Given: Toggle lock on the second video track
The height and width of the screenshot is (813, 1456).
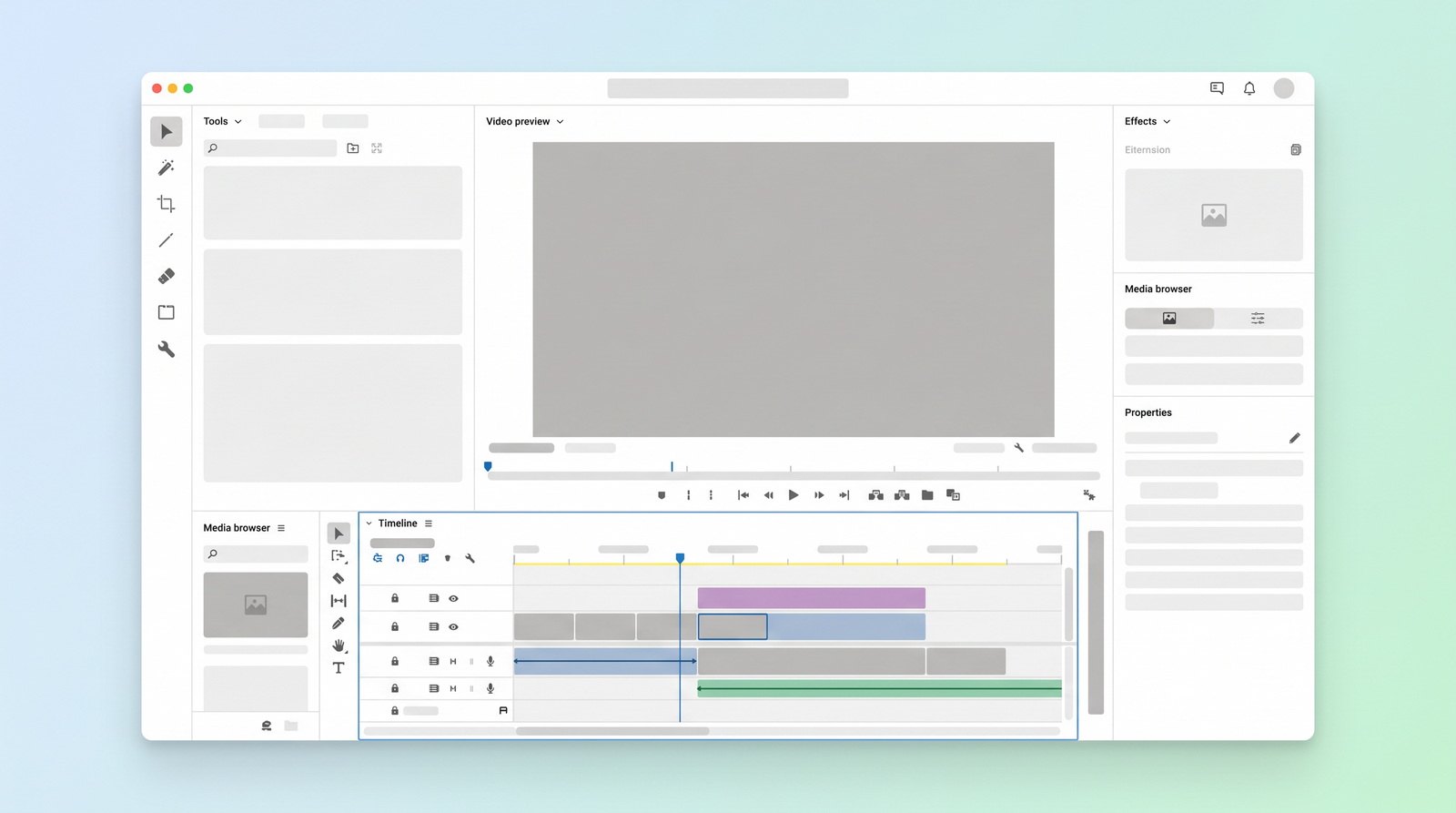Looking at the screenshot, I should coord(395,626).
